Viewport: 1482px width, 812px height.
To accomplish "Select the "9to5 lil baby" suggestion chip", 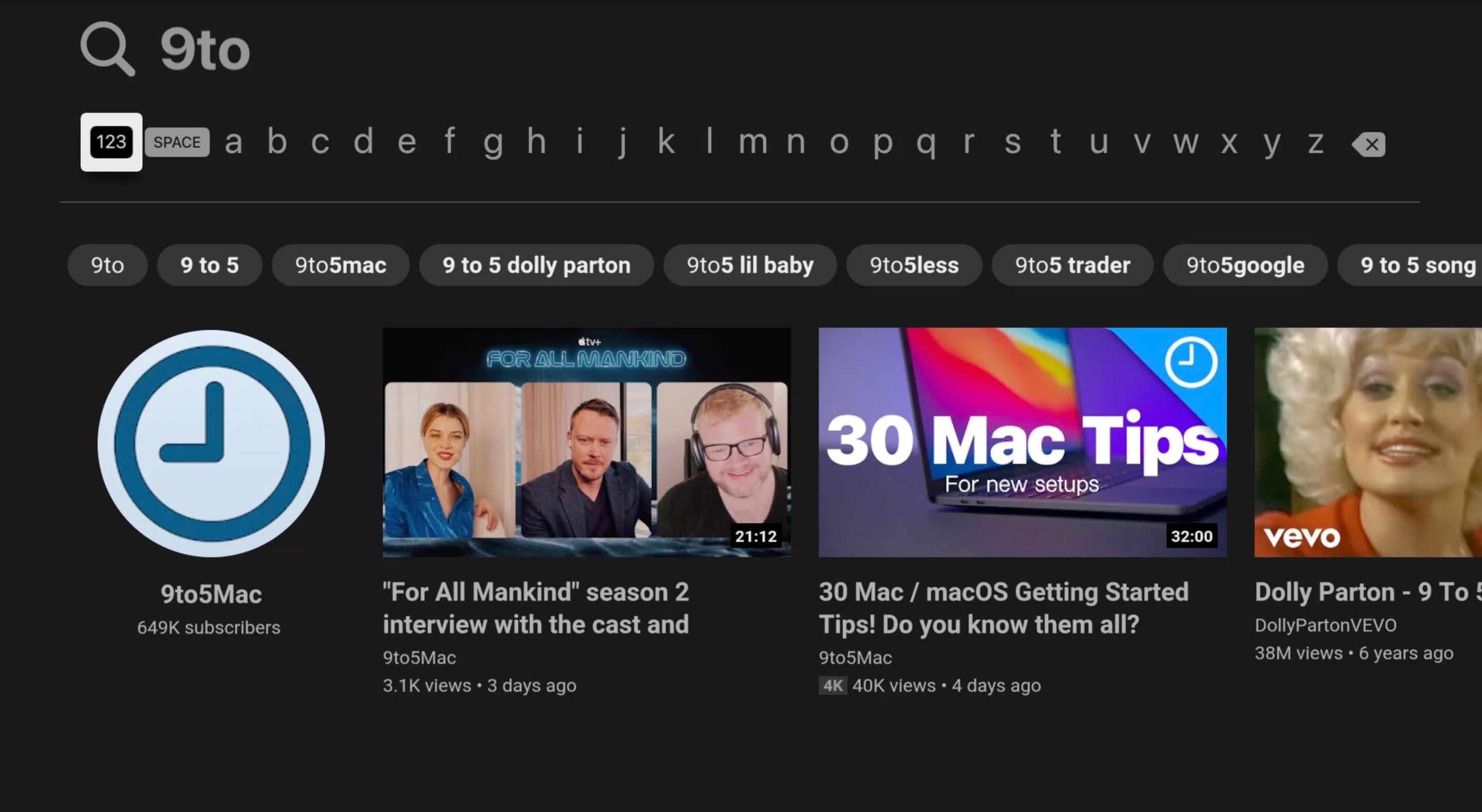I will tap(750, 265).
